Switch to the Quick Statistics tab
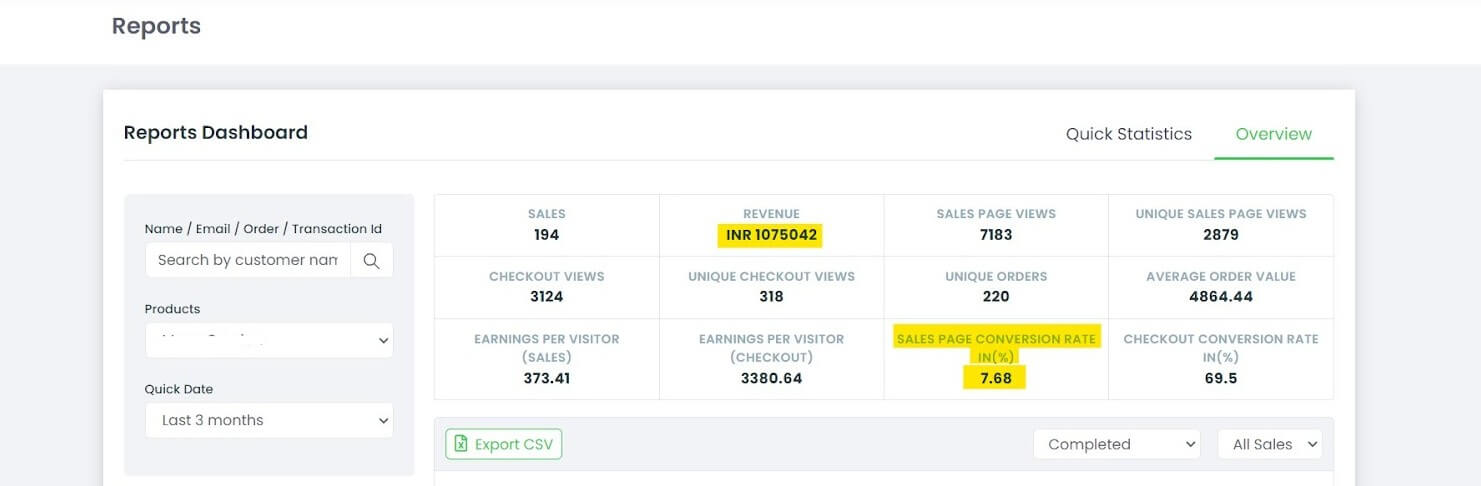1481x486 pixels. tap(1128, 134)
